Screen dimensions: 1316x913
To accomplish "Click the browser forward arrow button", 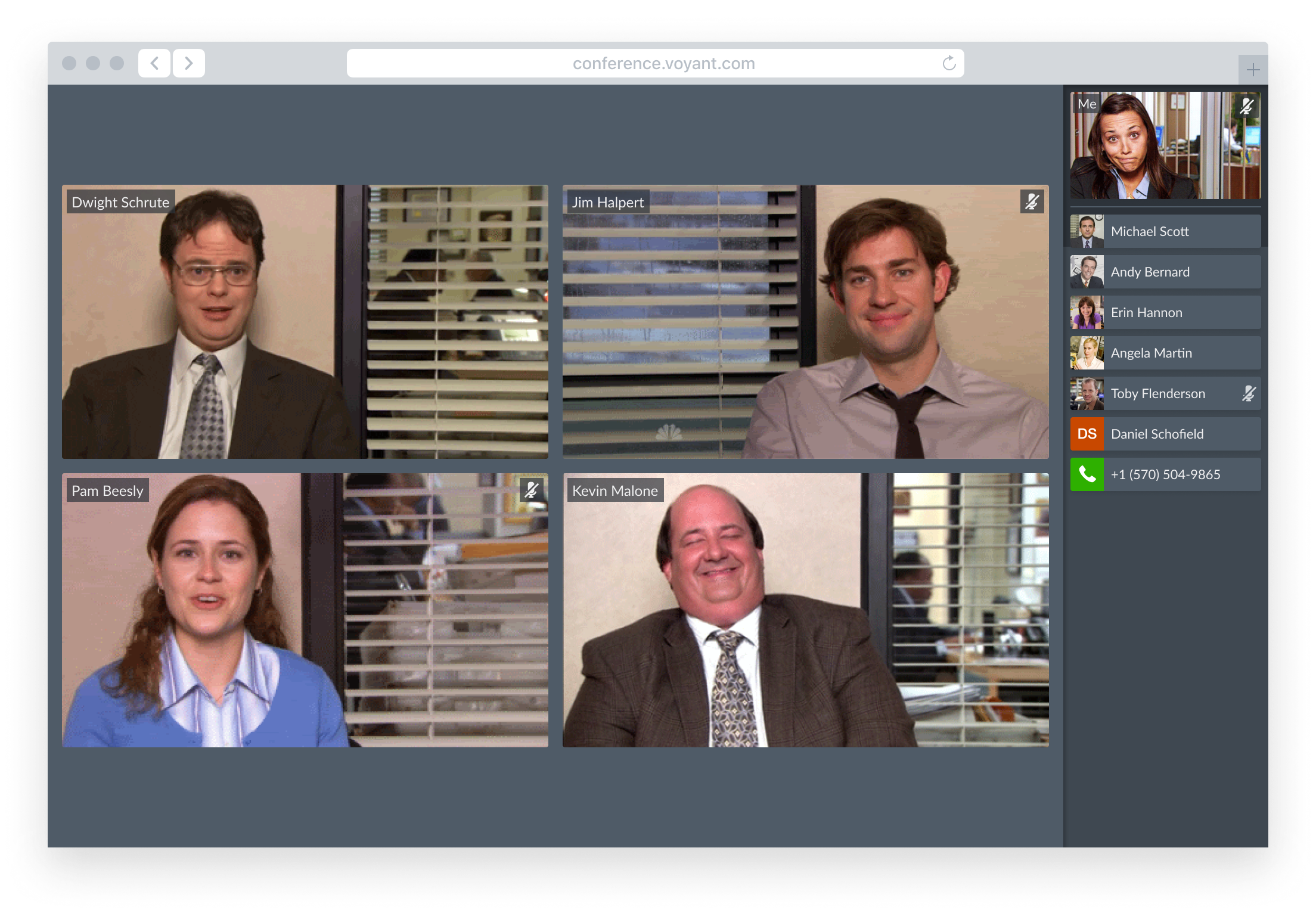I will tap(189, 63).
